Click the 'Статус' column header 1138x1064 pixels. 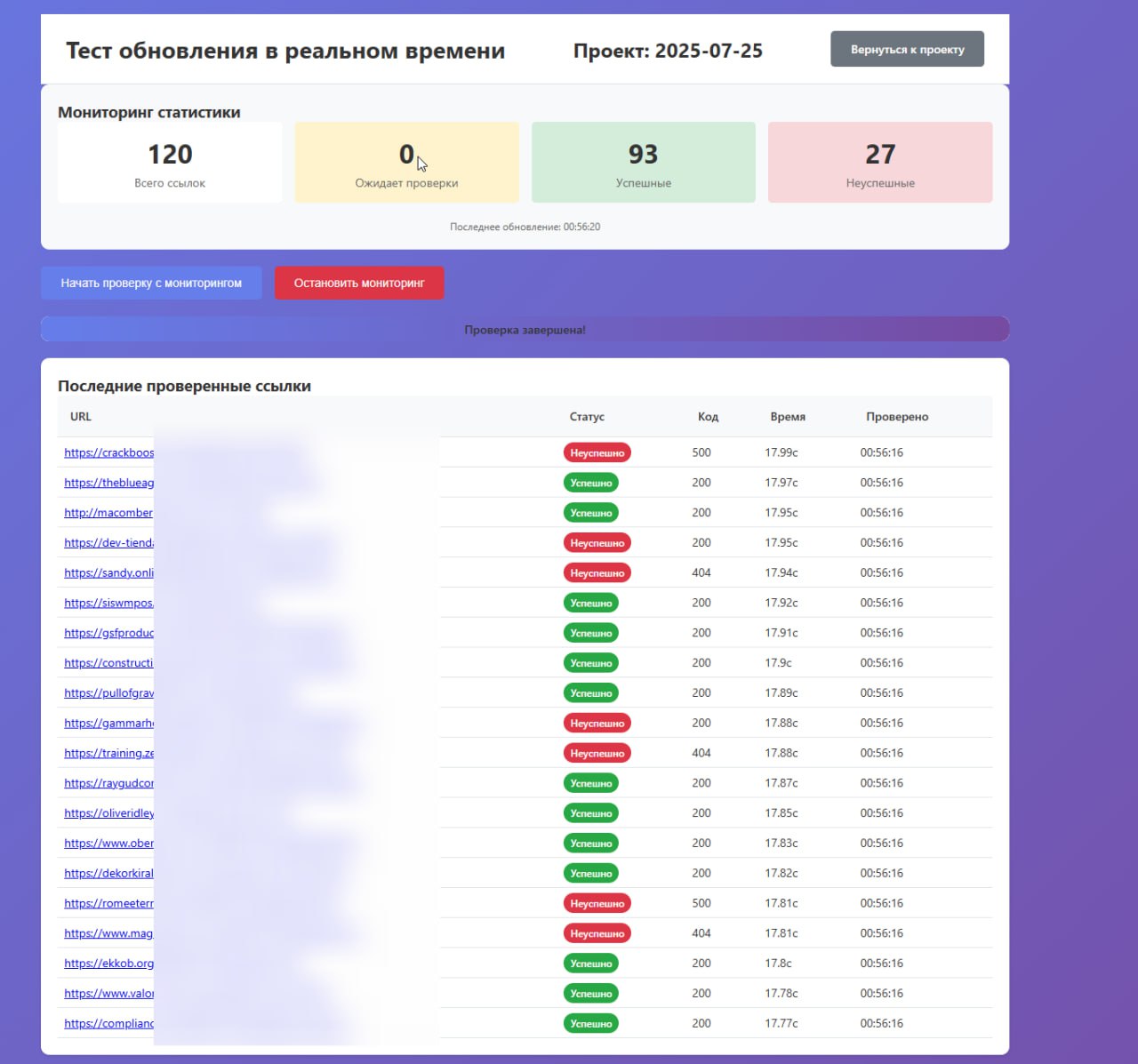587,417
